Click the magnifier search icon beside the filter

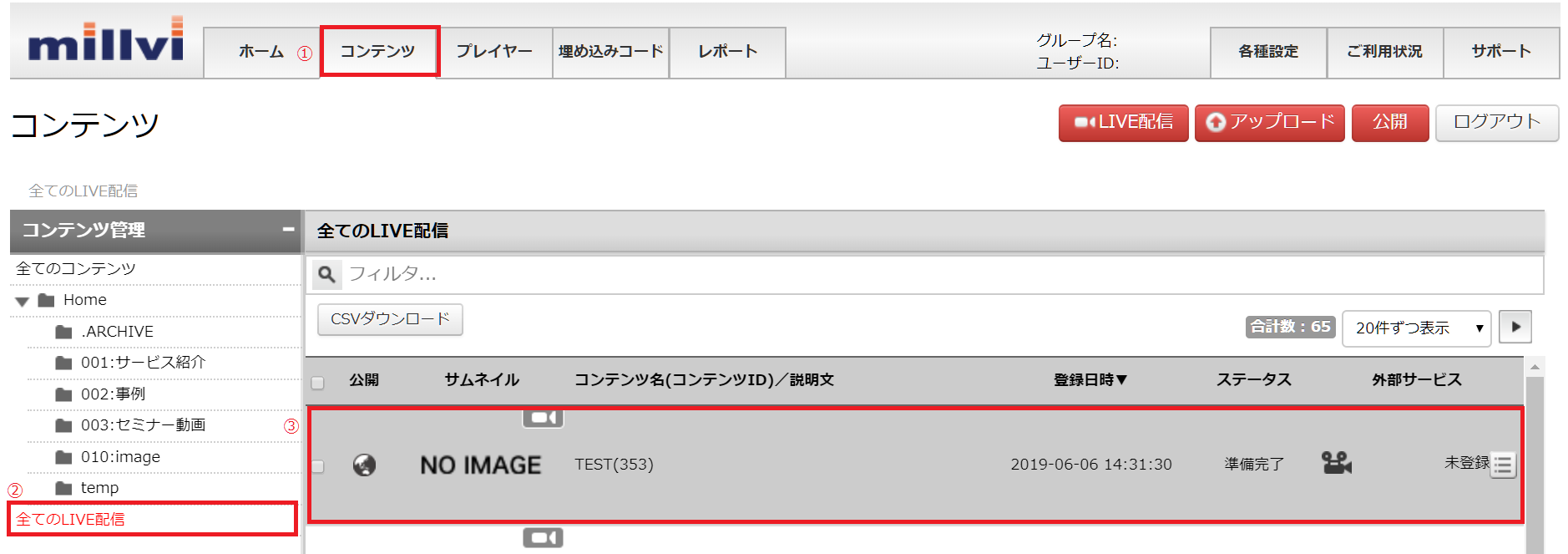click(327, 274)
